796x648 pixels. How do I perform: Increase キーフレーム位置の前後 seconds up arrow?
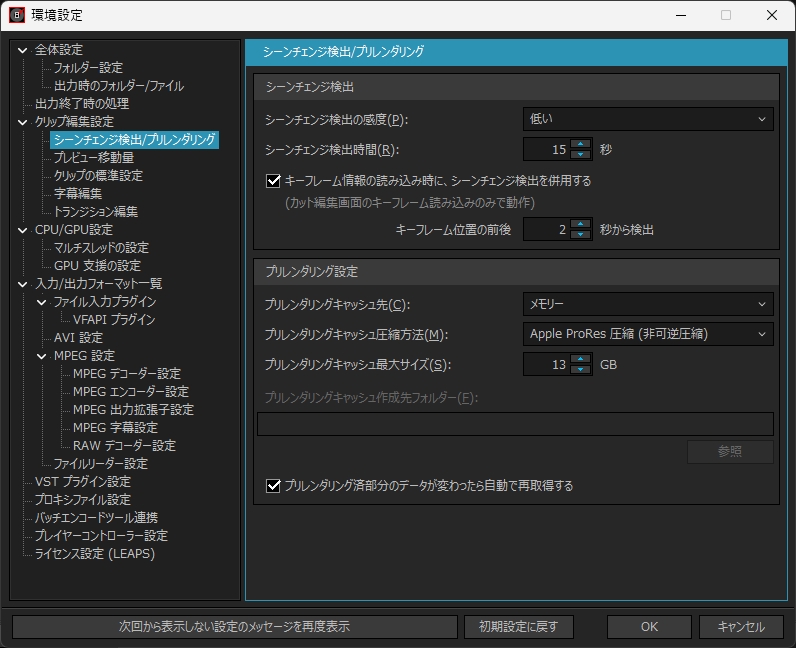coord(580,224)
